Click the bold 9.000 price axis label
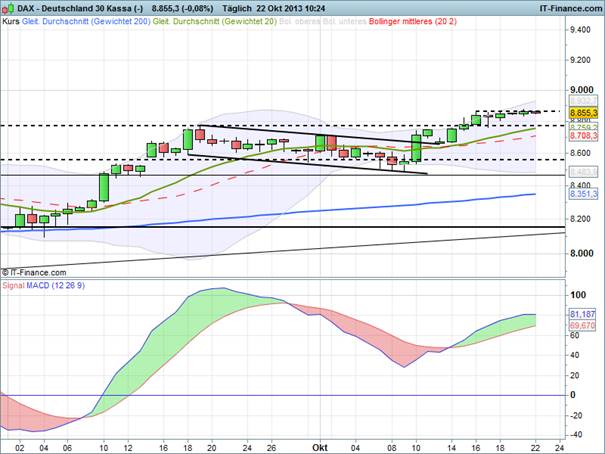Screen dimensions: 605x454 tap(582, 90)
